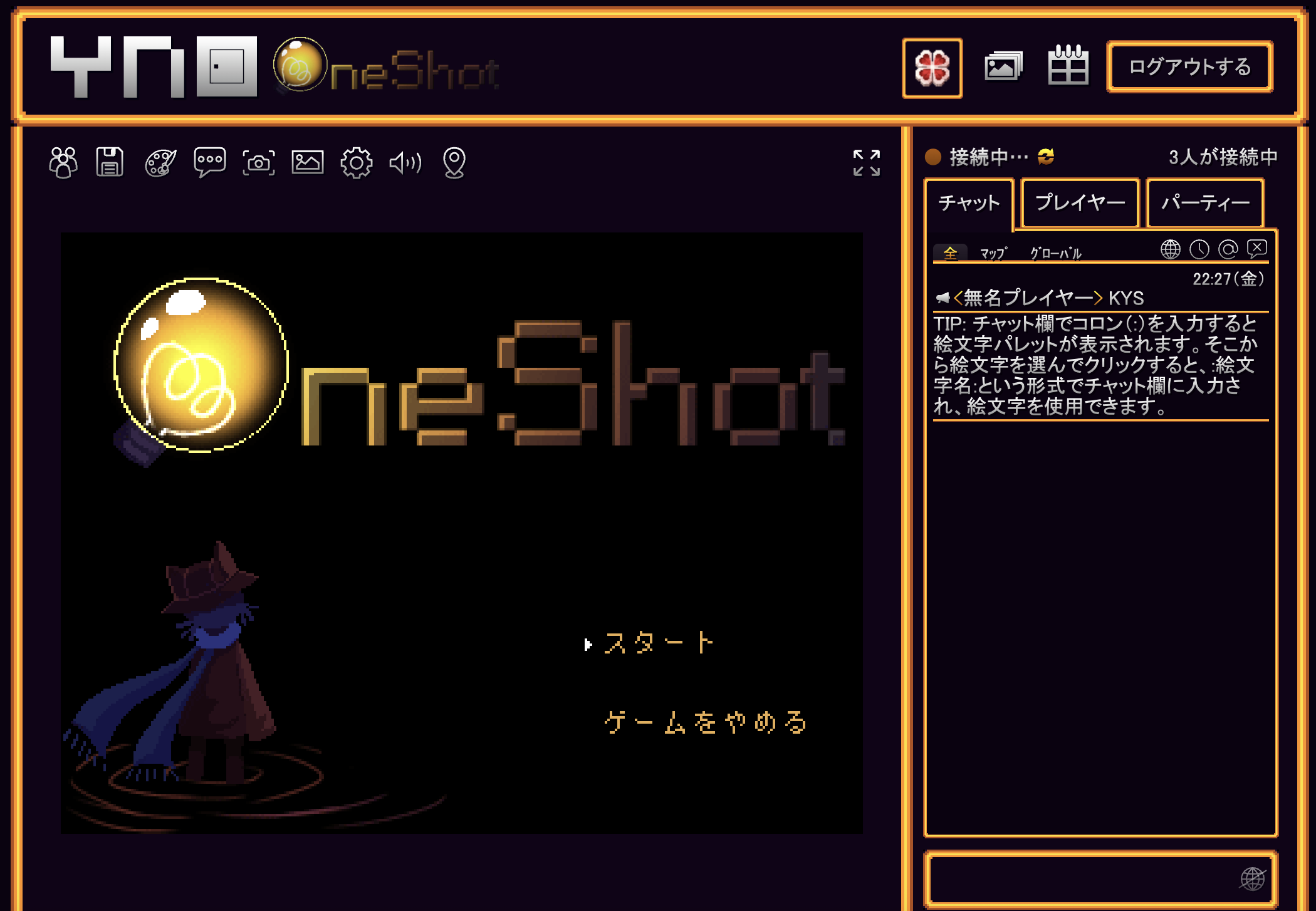Toggle message timestamps with the clock icon
This screenshot has width=1316, height=911.
[x=1199, y=249]
